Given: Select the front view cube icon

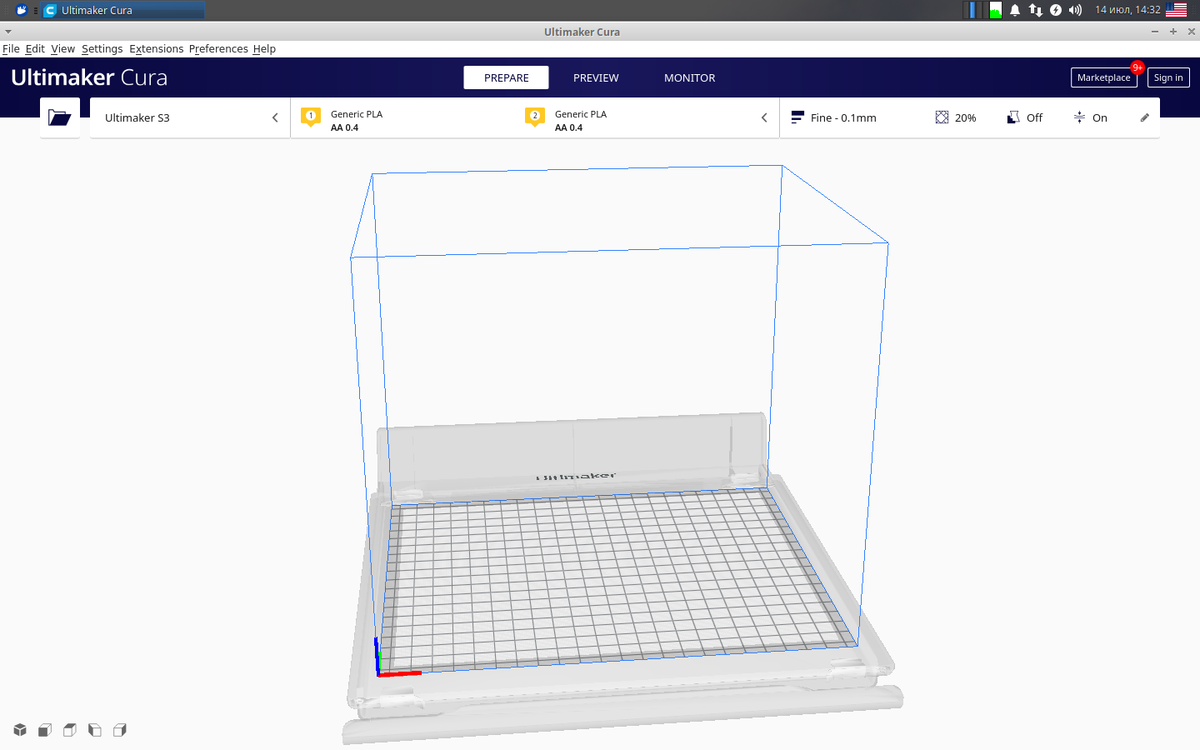Looking at the screenshot, I should click(45, 729).
